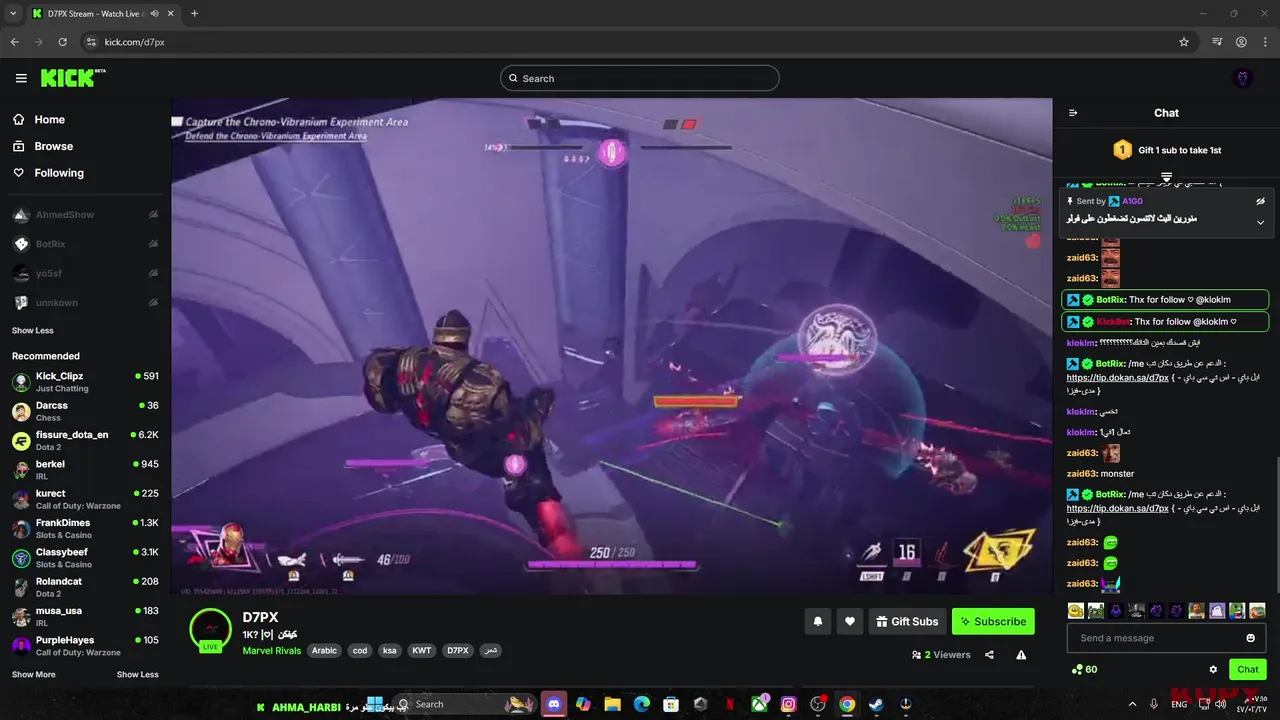Click the Marvel Rivals category link

pyautogui.click(x=271, y=651)
